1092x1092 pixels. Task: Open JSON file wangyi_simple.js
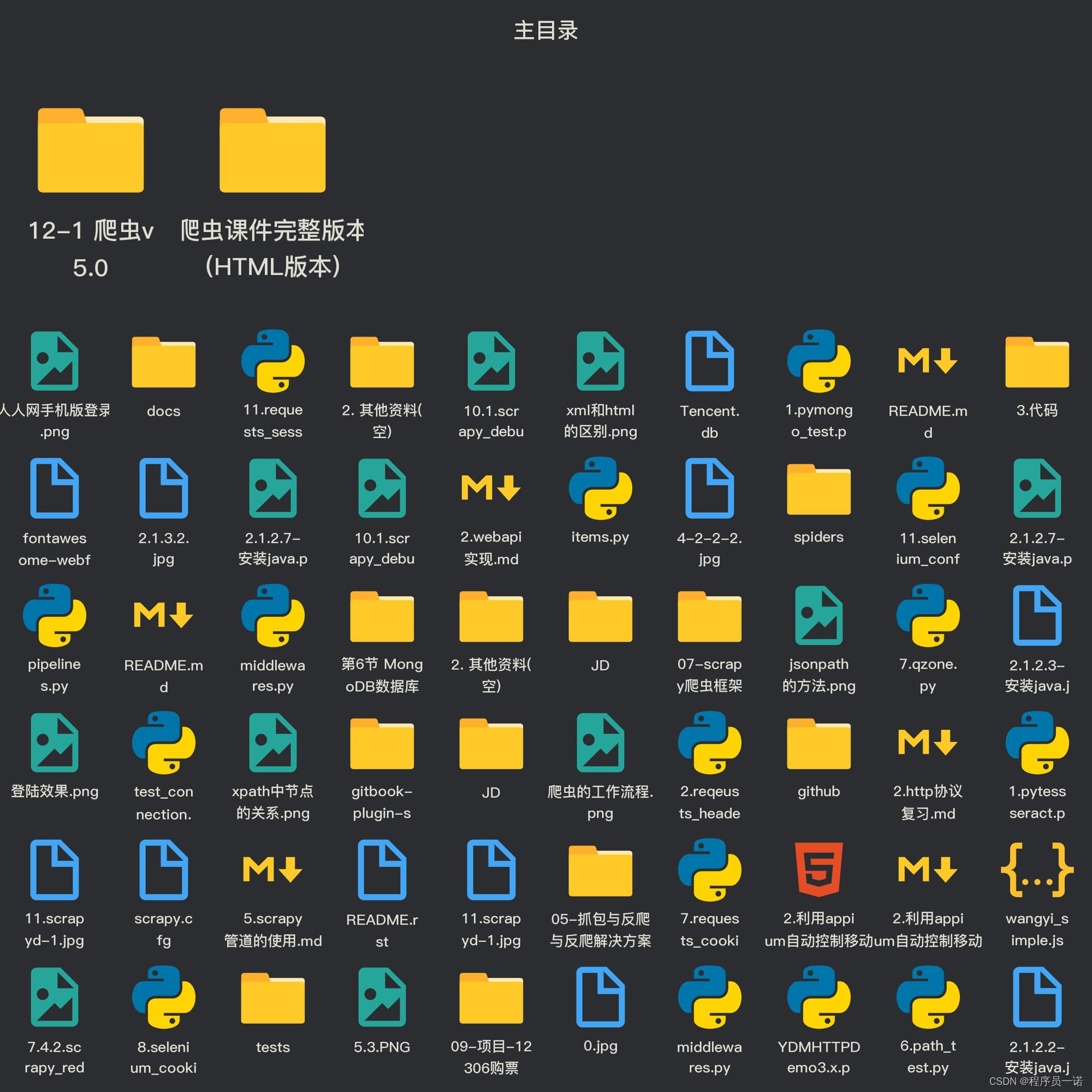click(x=1037, y=870)
